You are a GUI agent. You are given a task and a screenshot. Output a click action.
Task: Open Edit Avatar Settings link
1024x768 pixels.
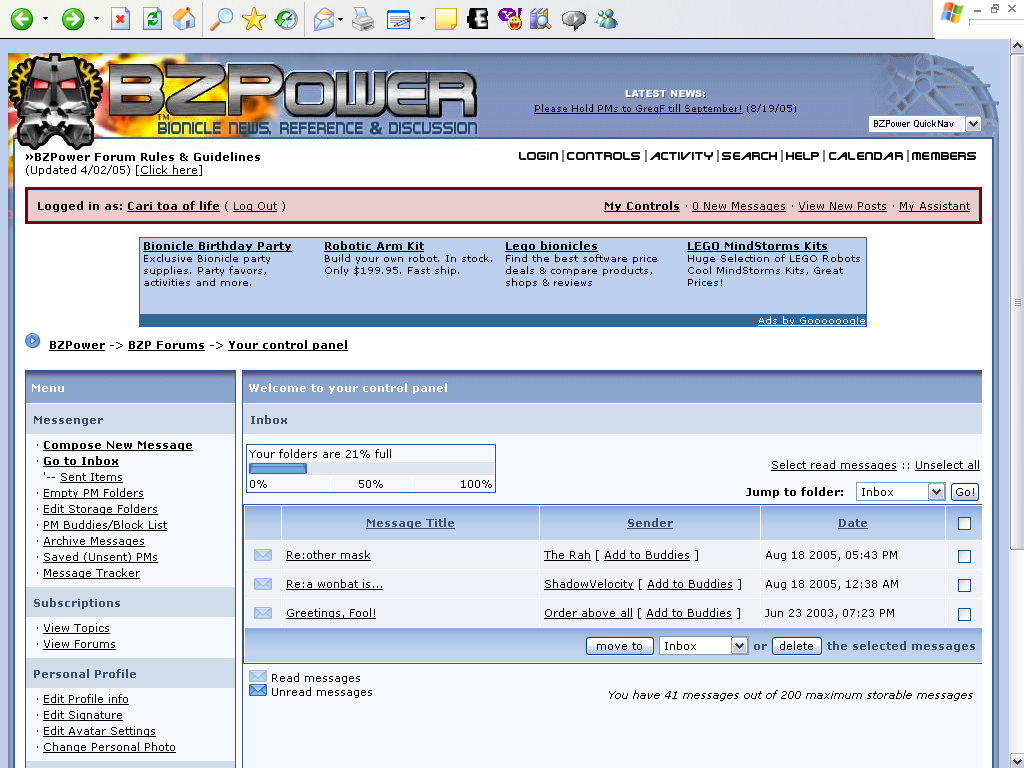point(99,731)
